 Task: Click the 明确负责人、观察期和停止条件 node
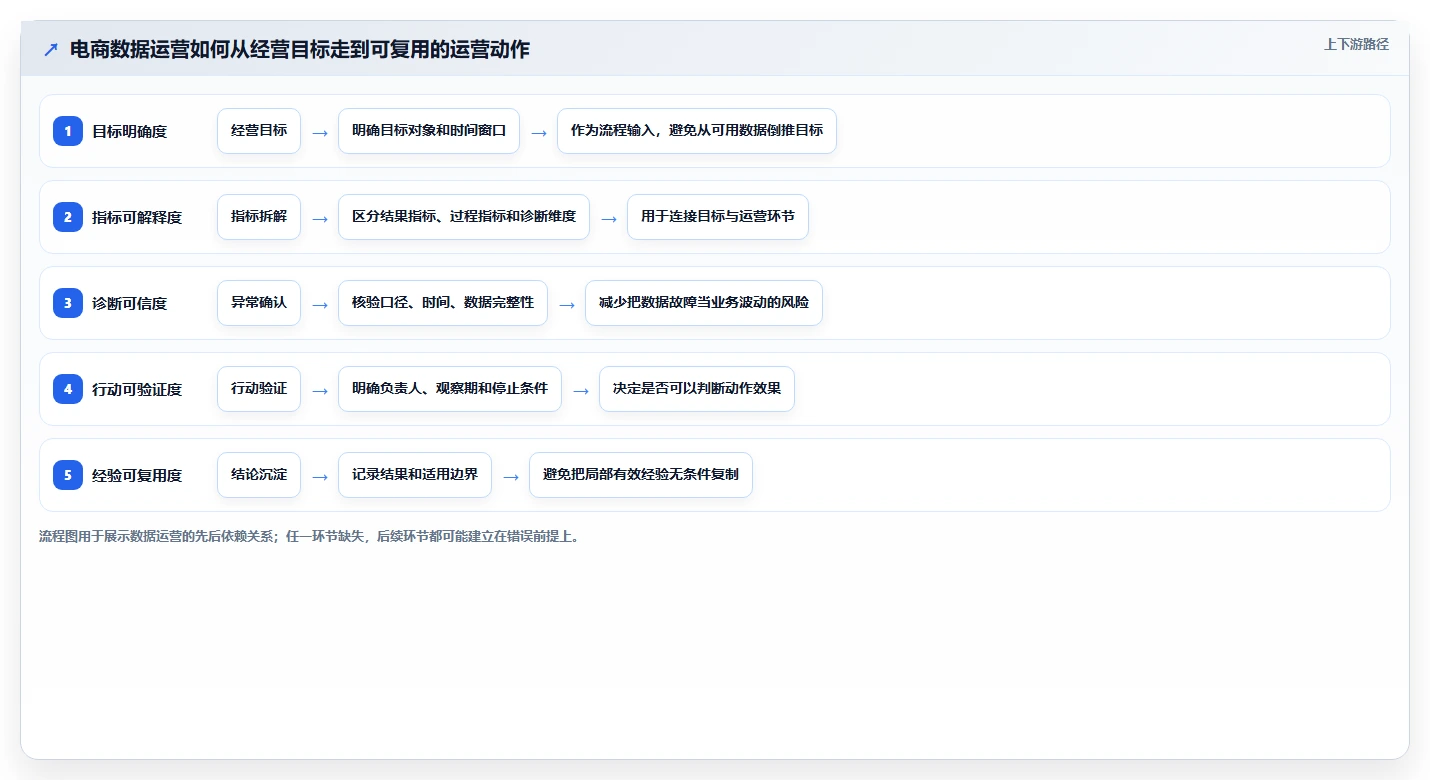point(450,389)
